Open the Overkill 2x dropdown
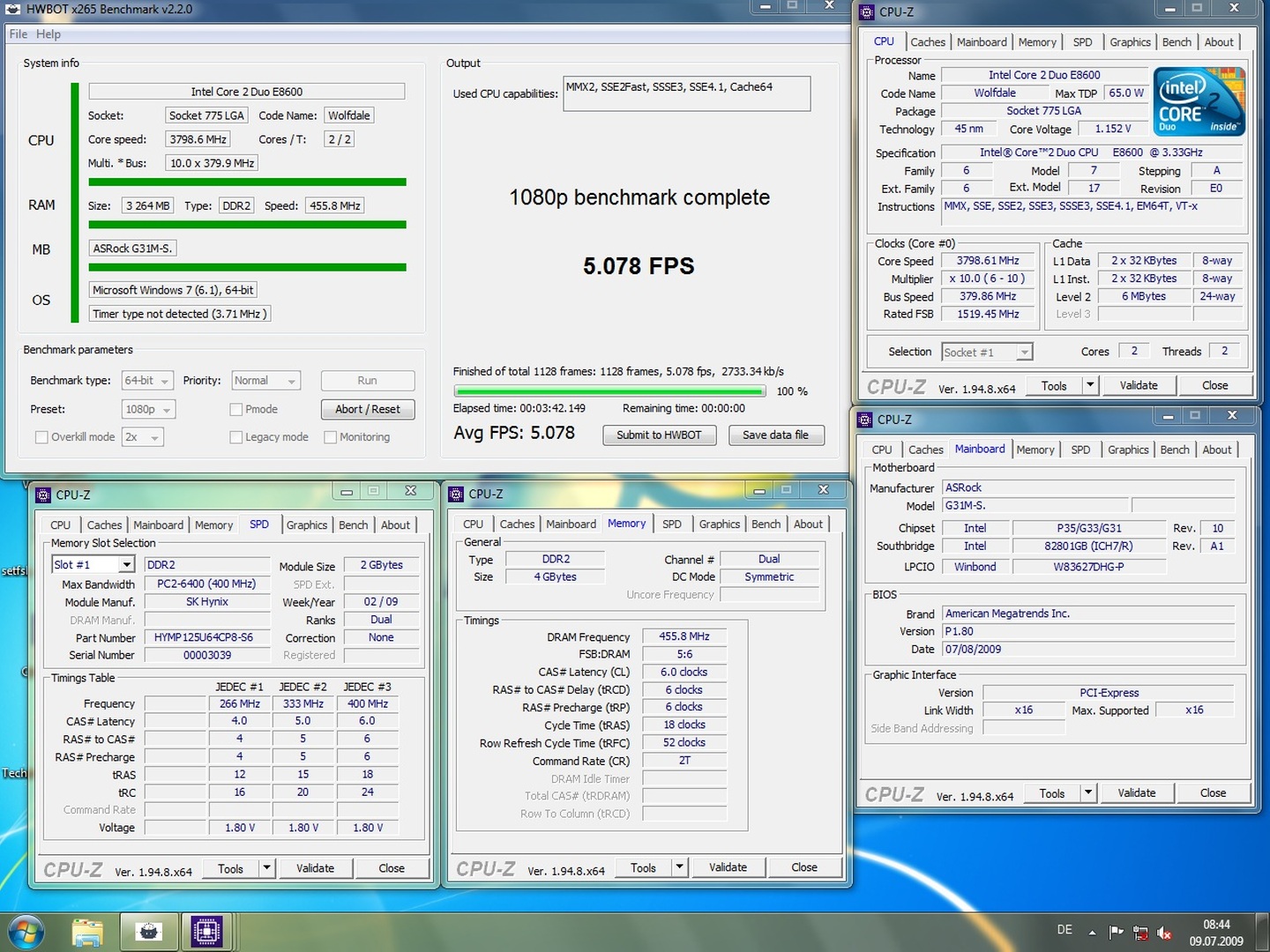Screen dimensions: 1270x952 tap(143, 437)
